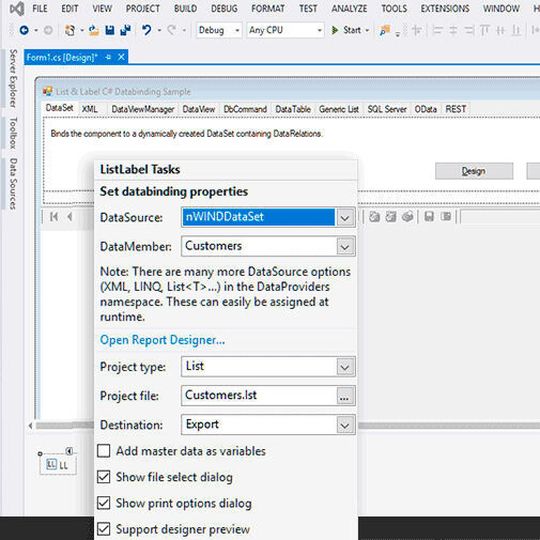The height and width of the screenshot is (540, 540).
Task: Expand the New Project dropdown arrow
Action: (82, 31)
